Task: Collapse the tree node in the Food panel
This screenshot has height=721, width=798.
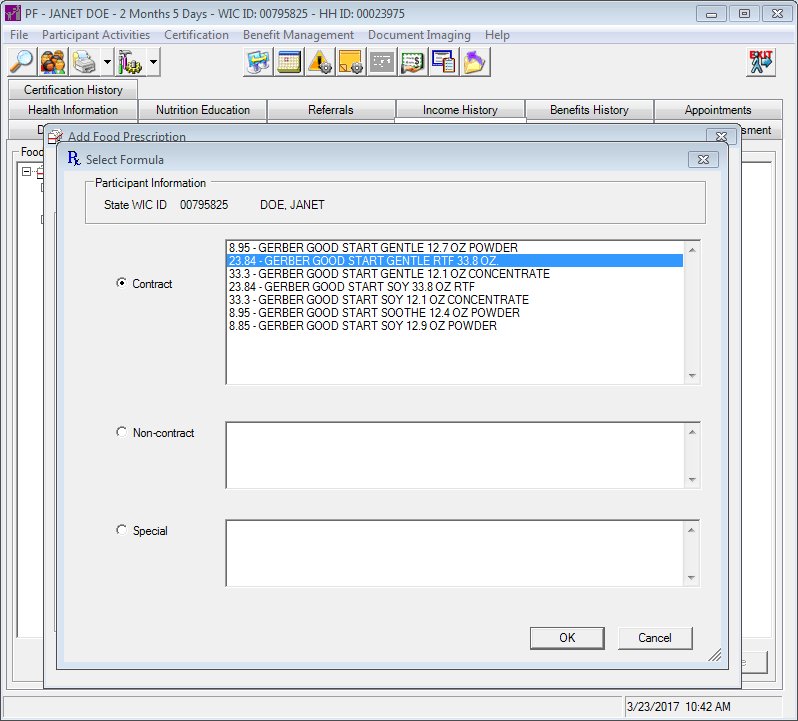Action: click(x=26, y=171)
